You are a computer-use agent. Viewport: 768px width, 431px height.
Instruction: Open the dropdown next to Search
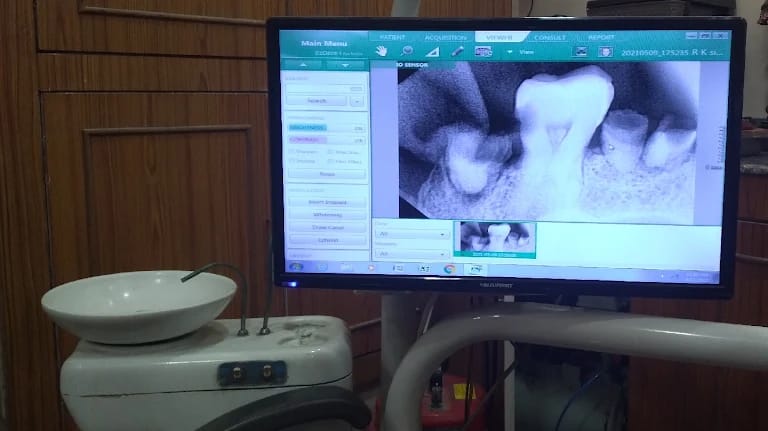357,101
